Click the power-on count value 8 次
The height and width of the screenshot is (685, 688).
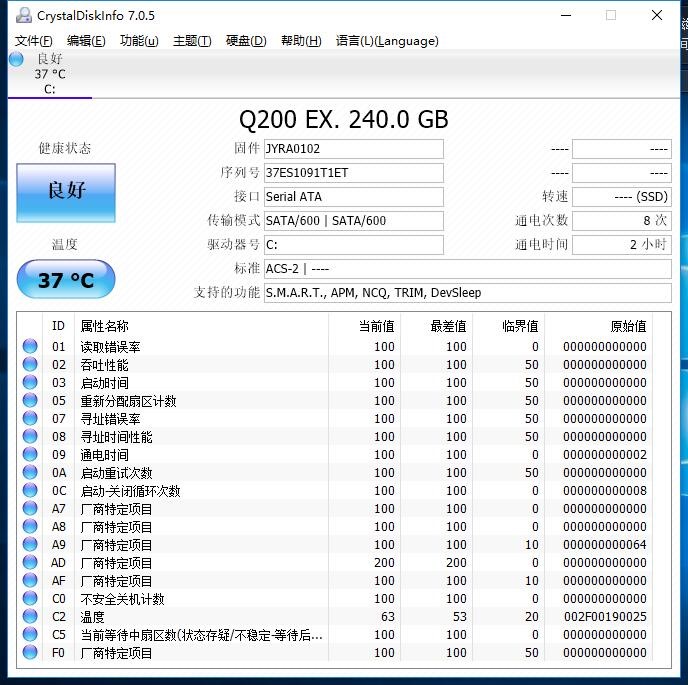coord(622,221)
